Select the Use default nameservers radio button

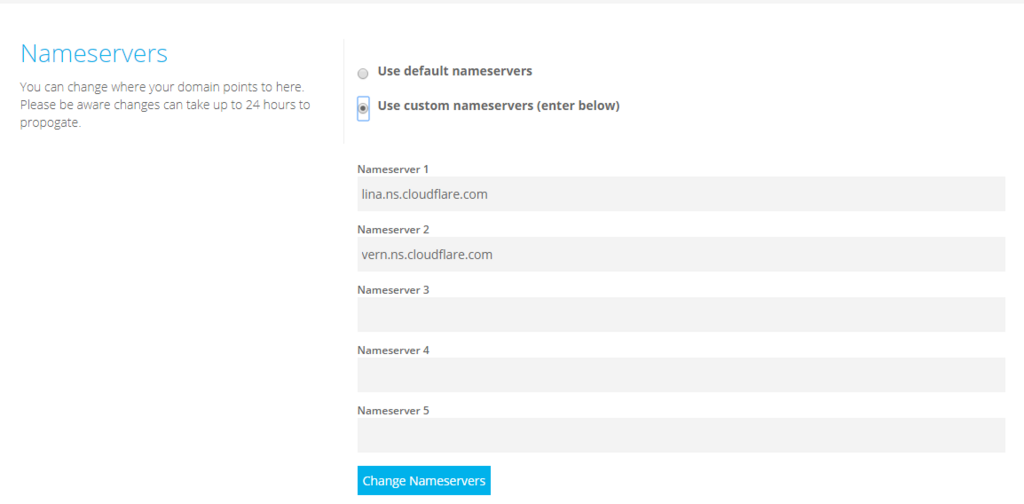(x=363, y=73)
